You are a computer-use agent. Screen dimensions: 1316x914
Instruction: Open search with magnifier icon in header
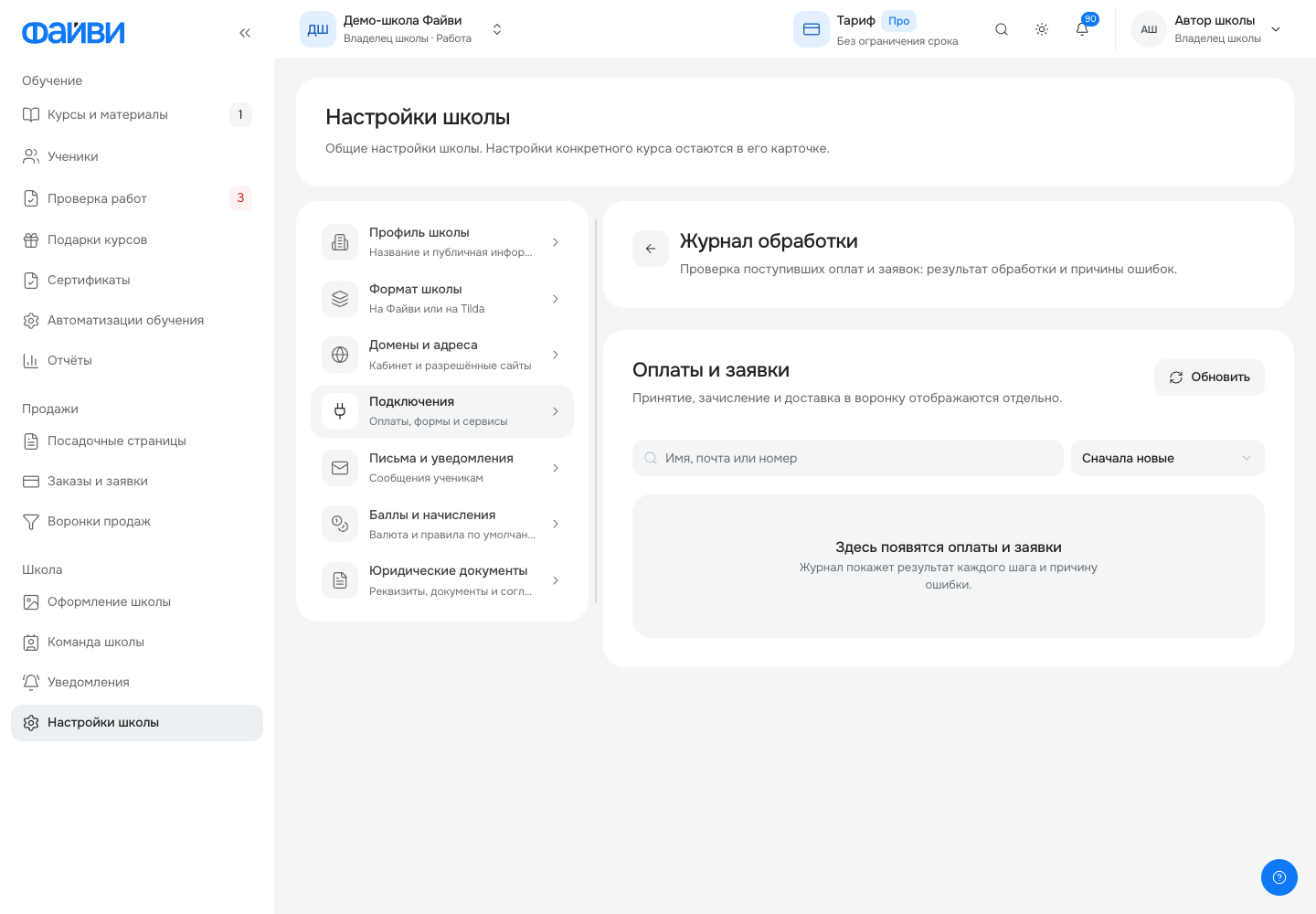1002,29
